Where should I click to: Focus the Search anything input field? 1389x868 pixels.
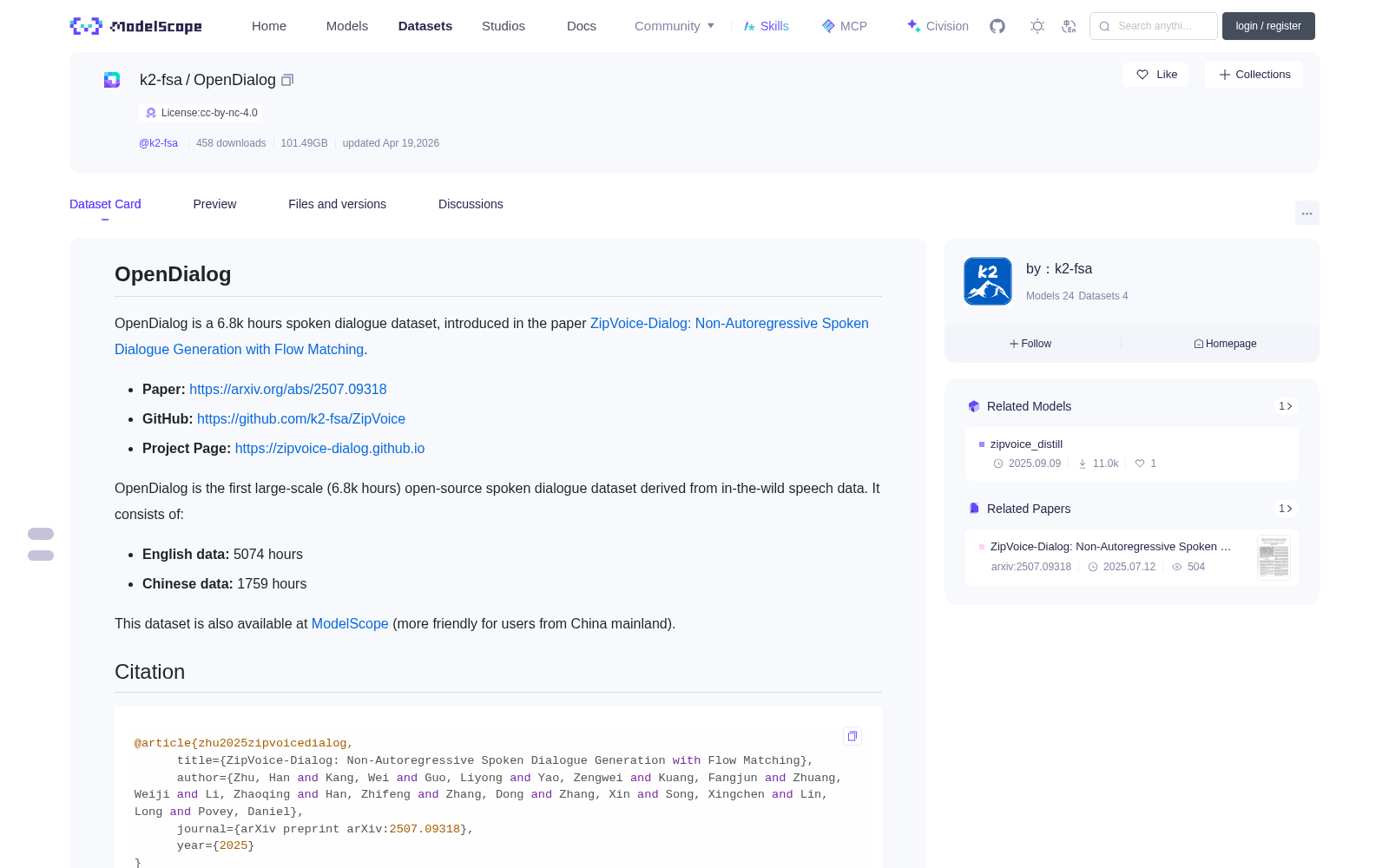pyautogui.click(x=1154, y=26)
